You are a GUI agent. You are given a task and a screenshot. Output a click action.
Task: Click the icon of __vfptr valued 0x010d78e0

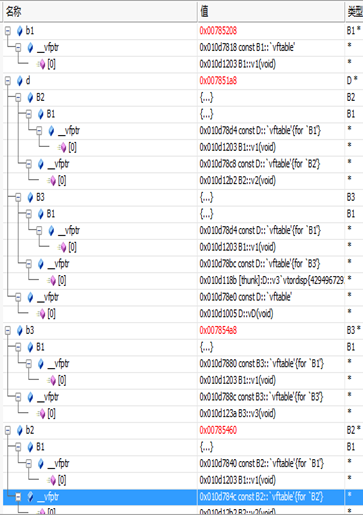[30, 297]
